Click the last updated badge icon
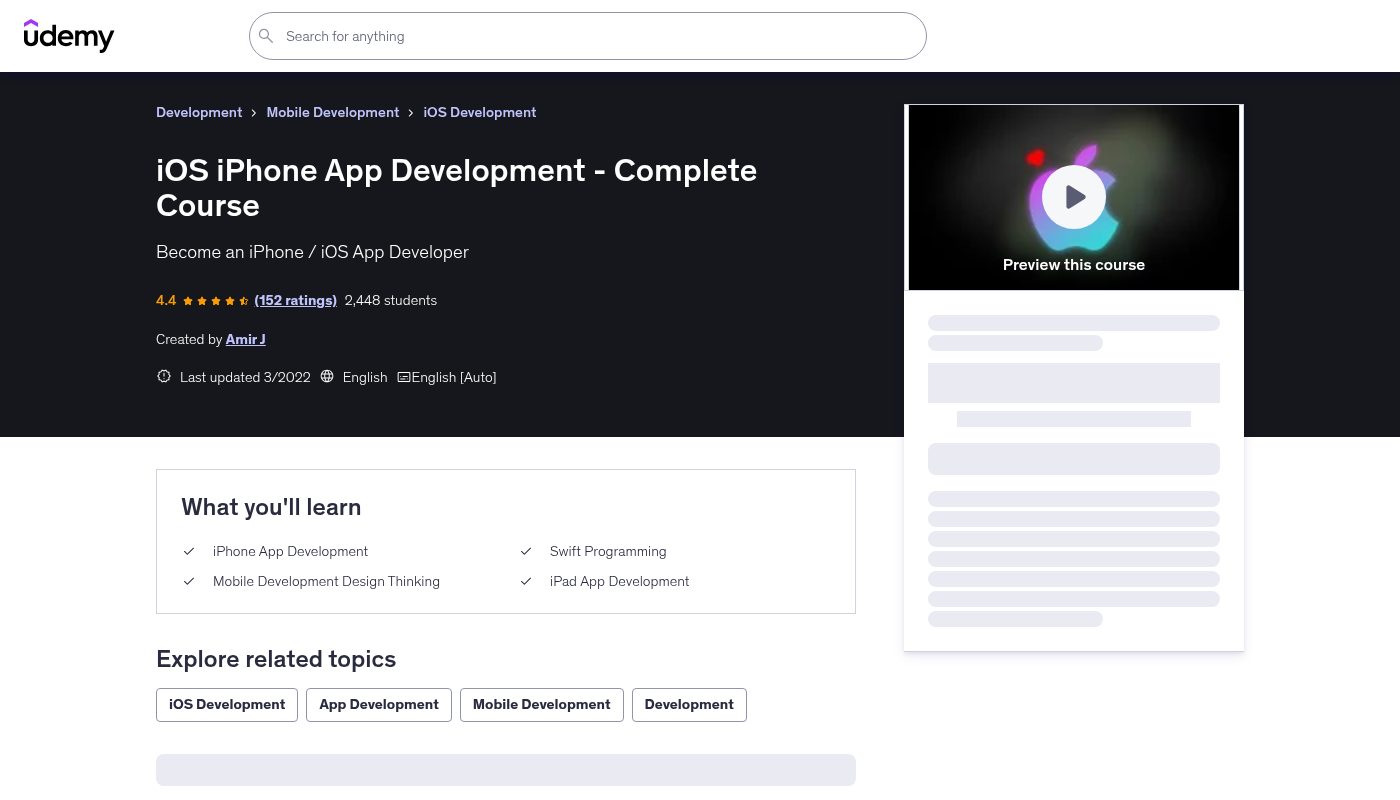 tap(164, 377)
